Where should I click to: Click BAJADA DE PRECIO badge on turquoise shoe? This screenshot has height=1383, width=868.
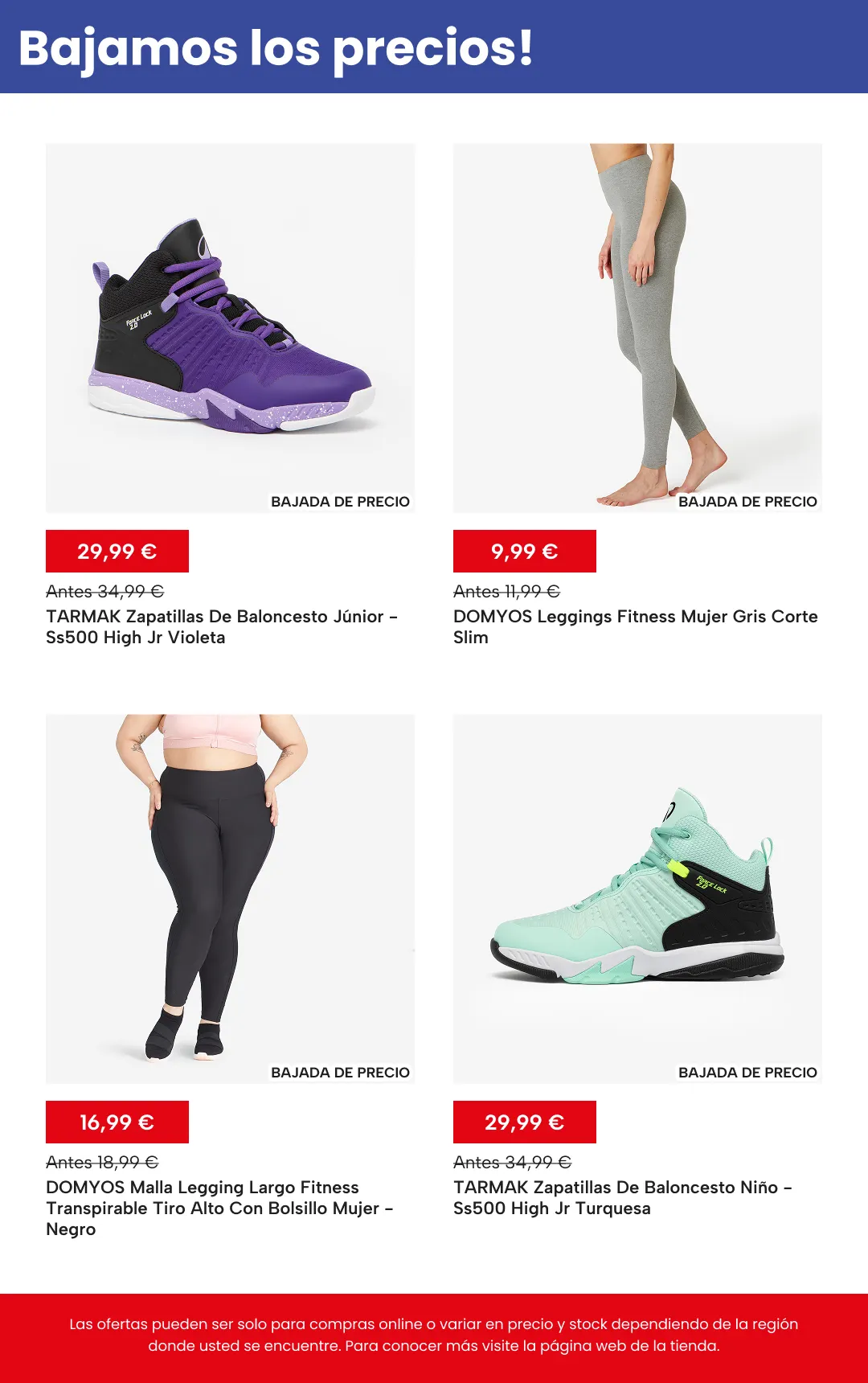pos(747,1073)
